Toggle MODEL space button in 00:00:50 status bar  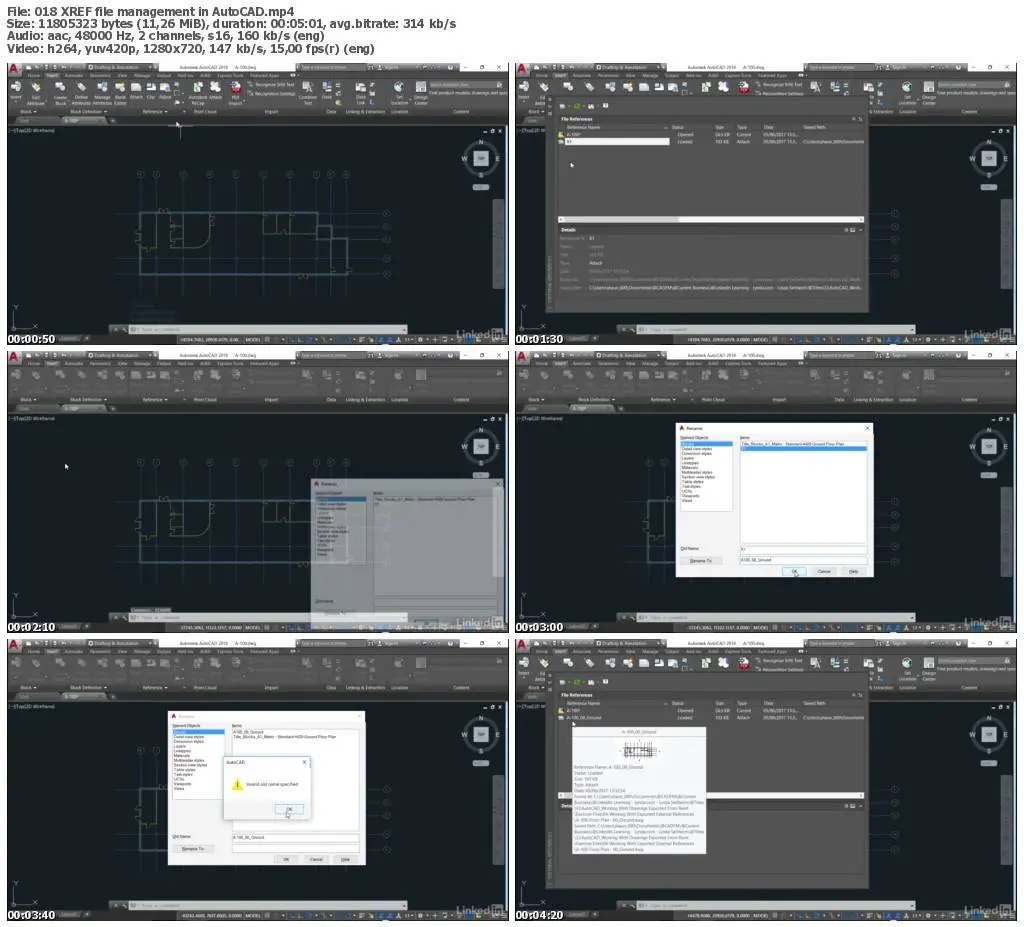coord(253,340)
